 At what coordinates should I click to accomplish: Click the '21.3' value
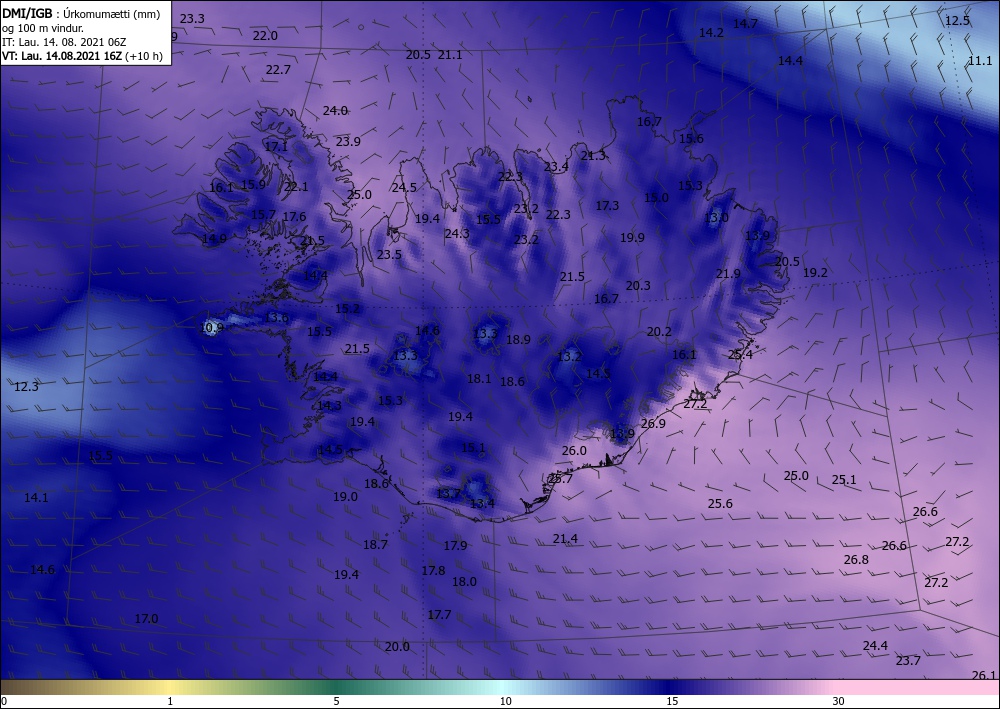pyautogui.click(x=593, y=156)
